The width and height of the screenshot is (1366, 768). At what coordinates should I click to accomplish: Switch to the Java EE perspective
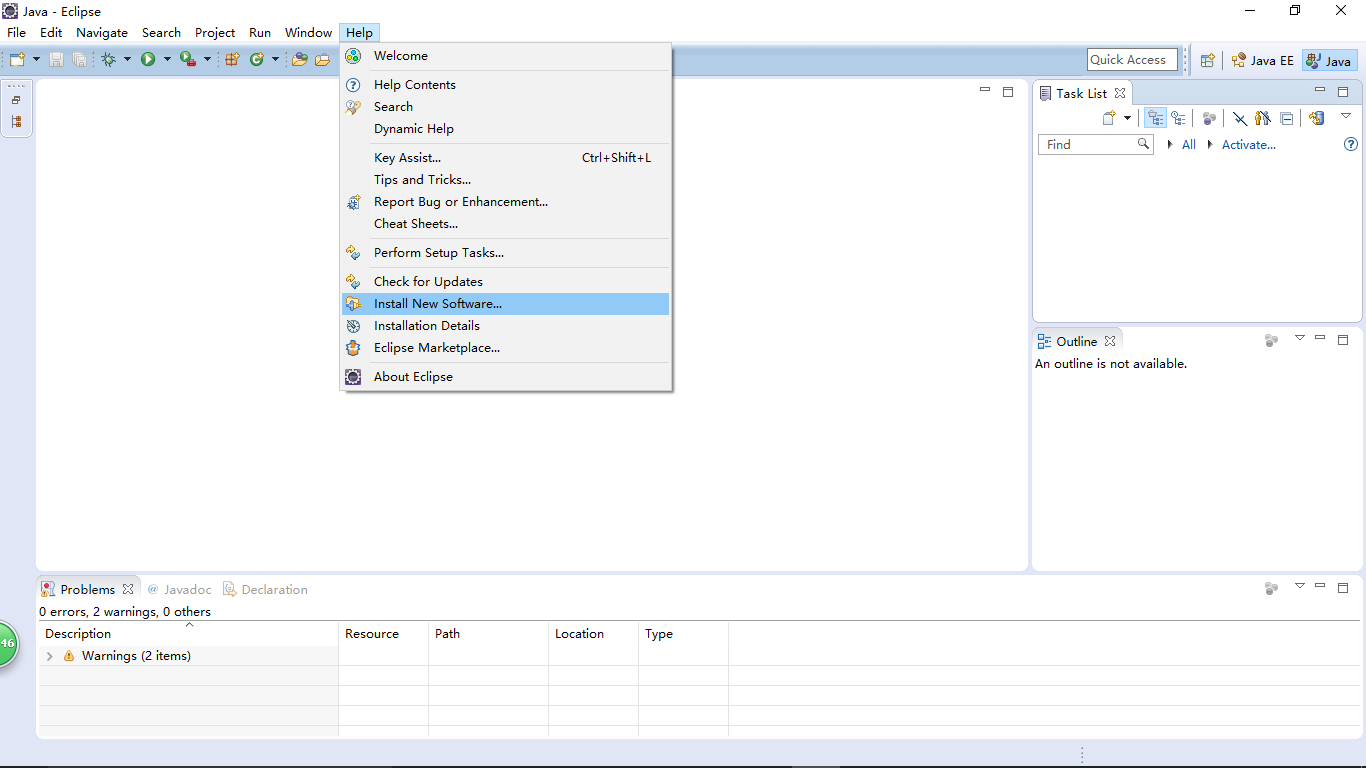pyautogui.click(x=1263, y=60)
